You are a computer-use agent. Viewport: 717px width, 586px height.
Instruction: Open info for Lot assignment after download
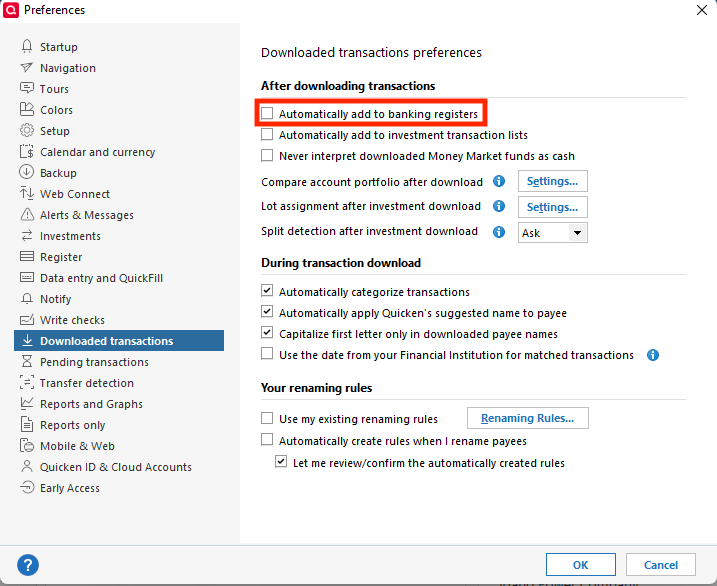(499, 206)
